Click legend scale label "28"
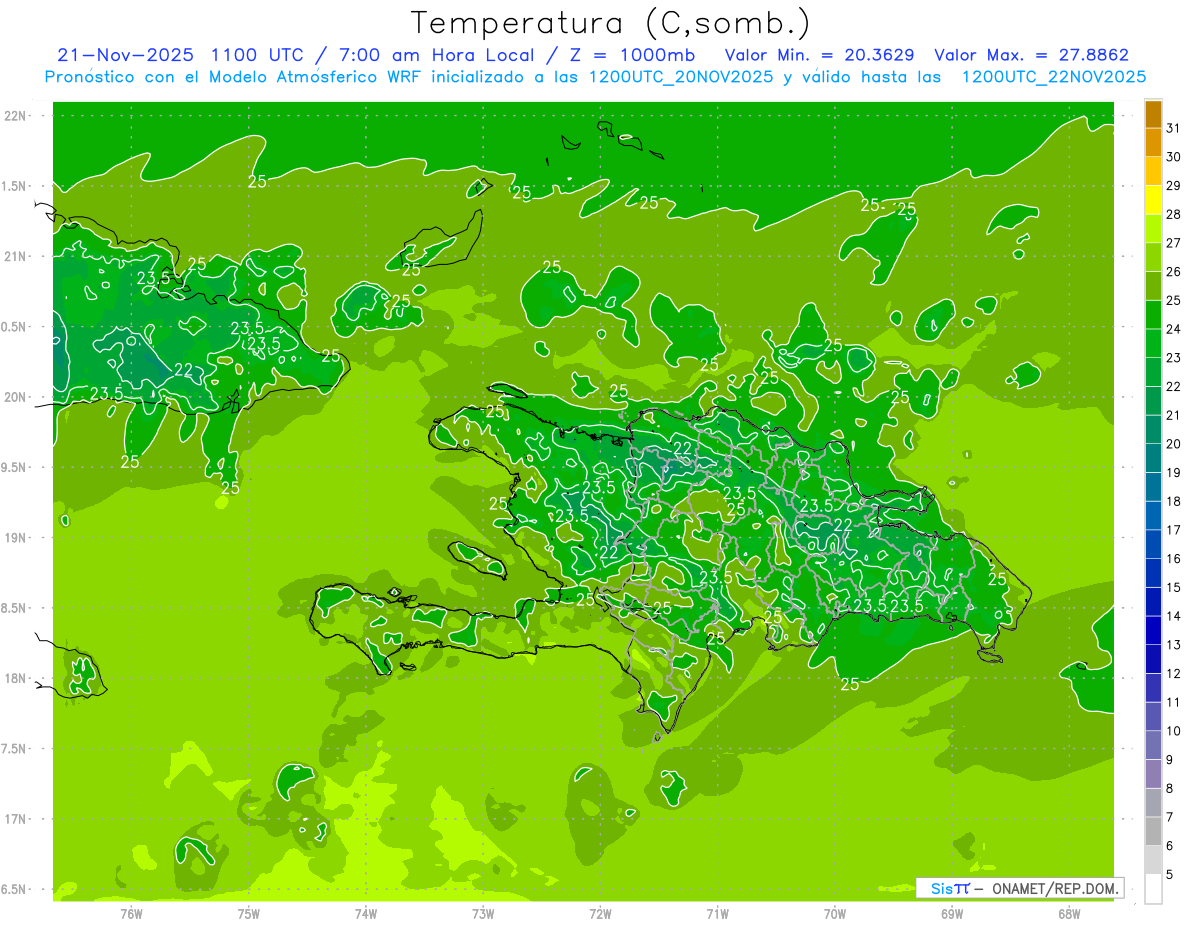This screenshot has height=927, width=1200. pyautogui.click(x=1174, y=214)
